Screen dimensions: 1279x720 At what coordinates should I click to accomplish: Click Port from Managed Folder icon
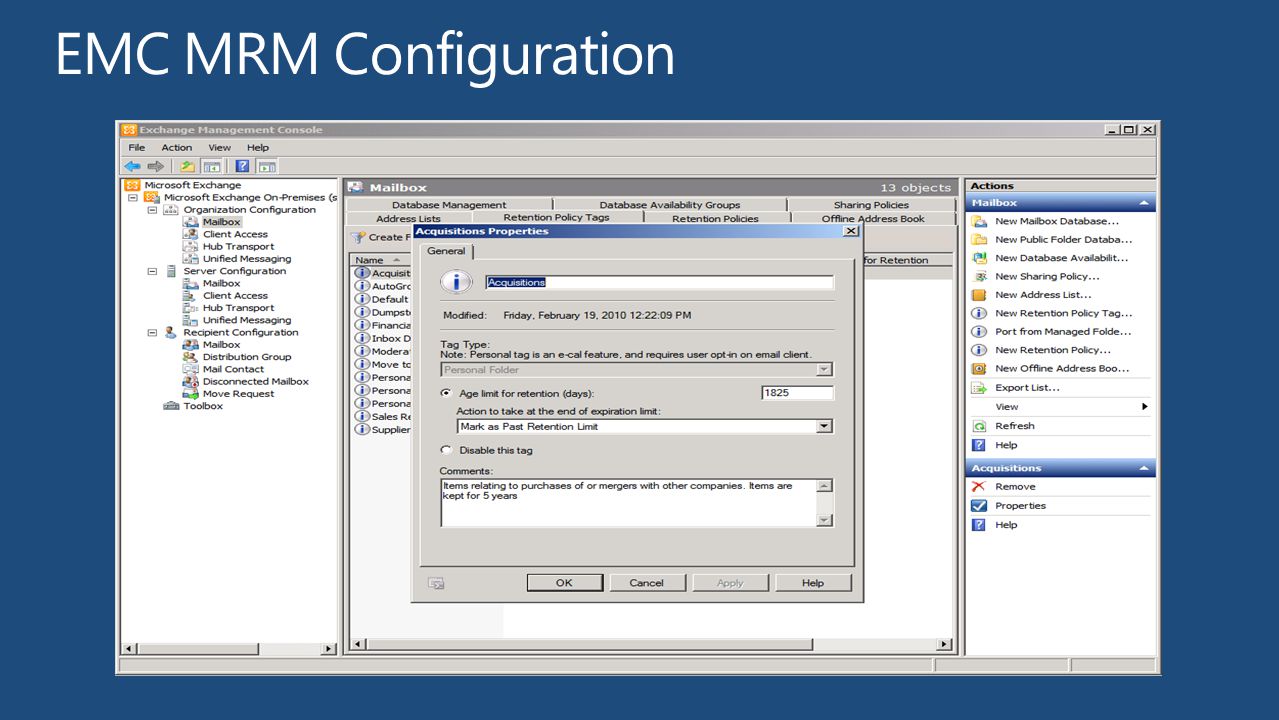[980, 332]
